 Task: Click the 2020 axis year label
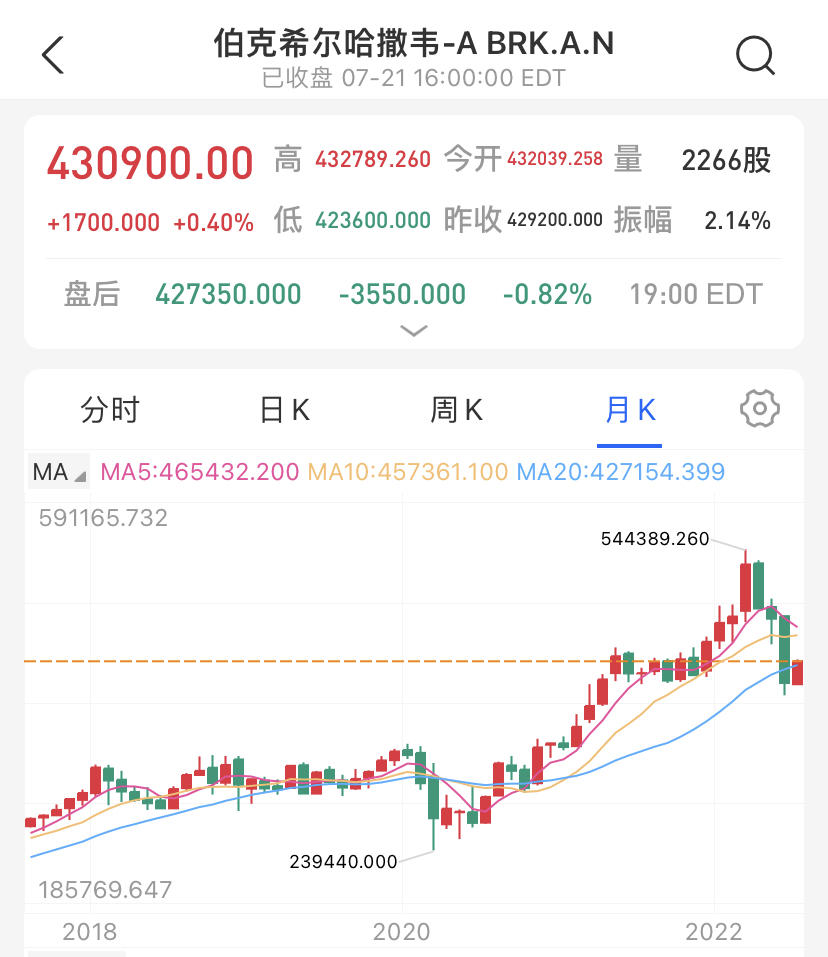click(x=403, y=931)
